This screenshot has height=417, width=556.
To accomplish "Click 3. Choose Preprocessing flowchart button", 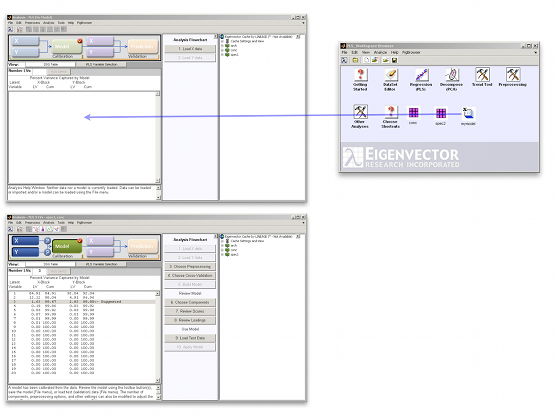I will click(190, 266).
